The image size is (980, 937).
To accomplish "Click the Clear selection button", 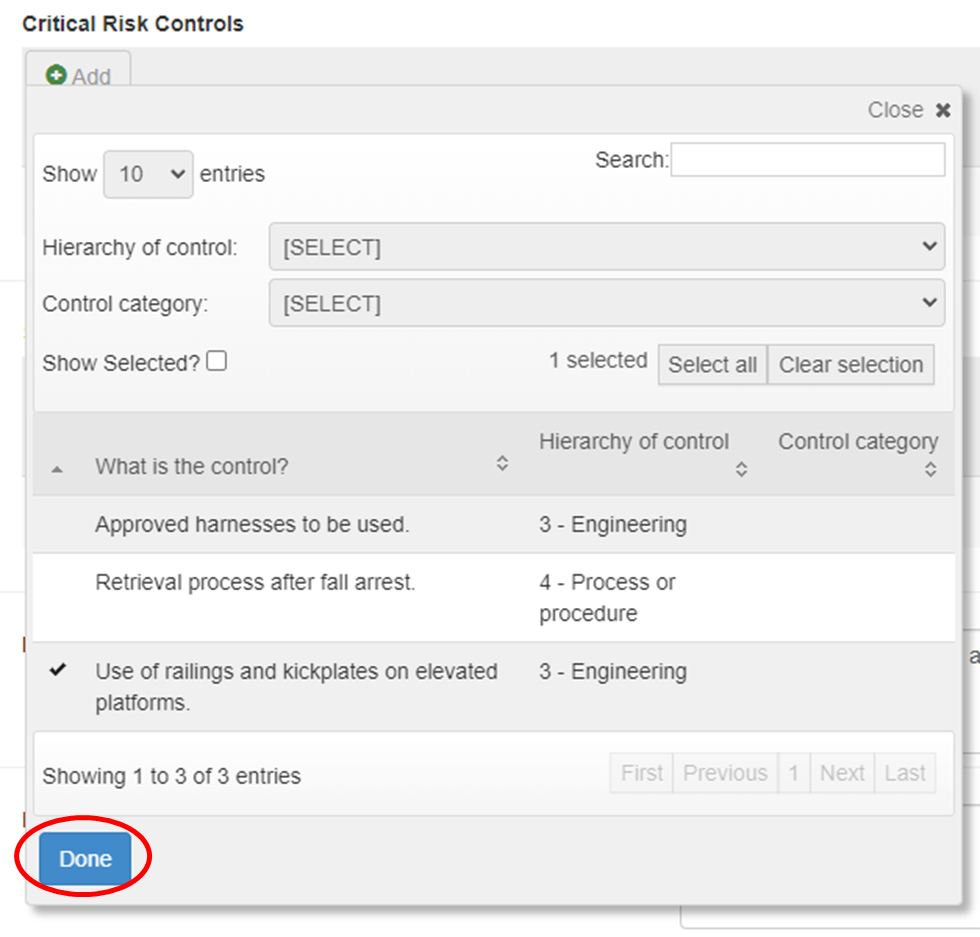I will coord(851,365).
